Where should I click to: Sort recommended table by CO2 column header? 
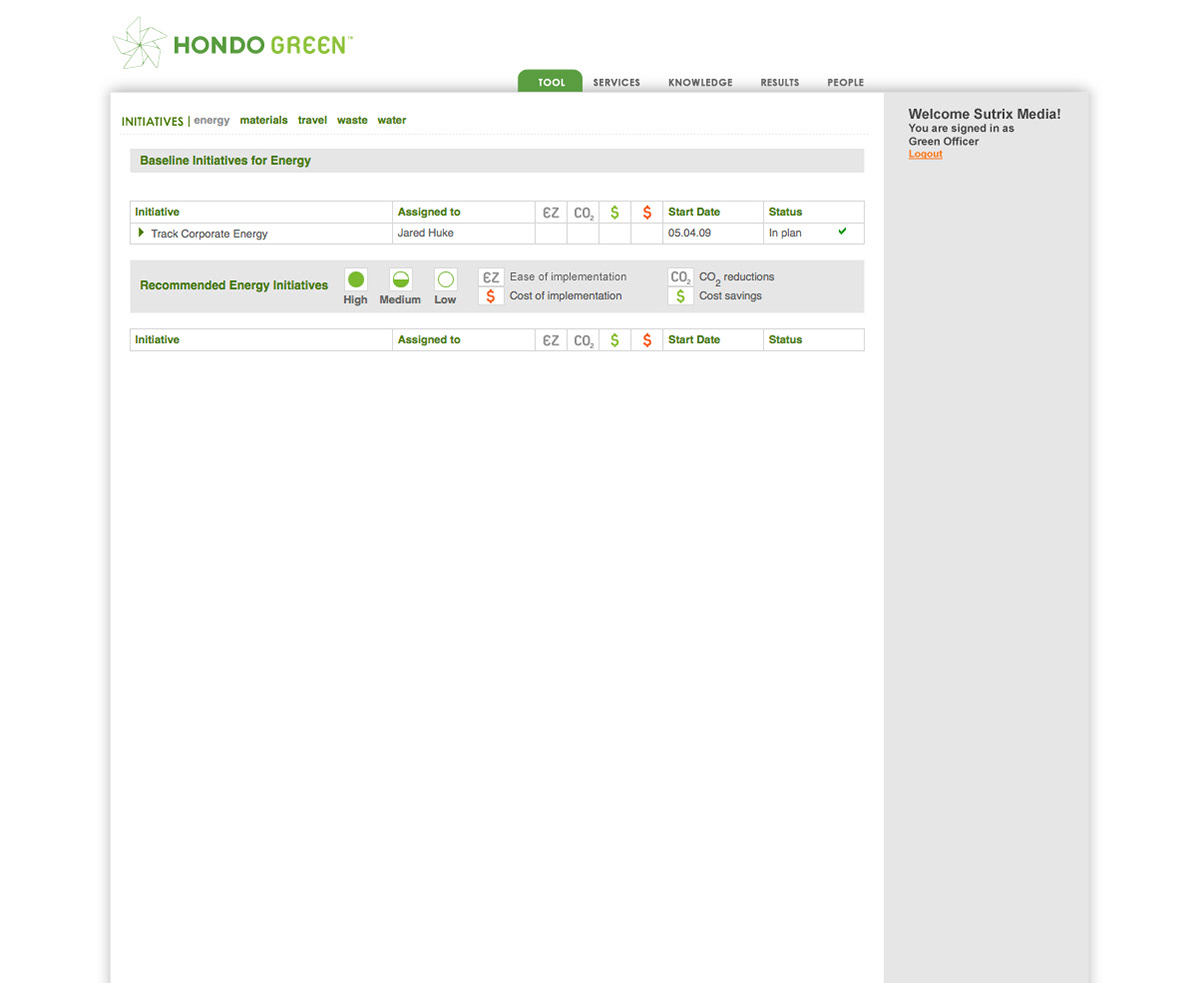click(x=583, y=340)
